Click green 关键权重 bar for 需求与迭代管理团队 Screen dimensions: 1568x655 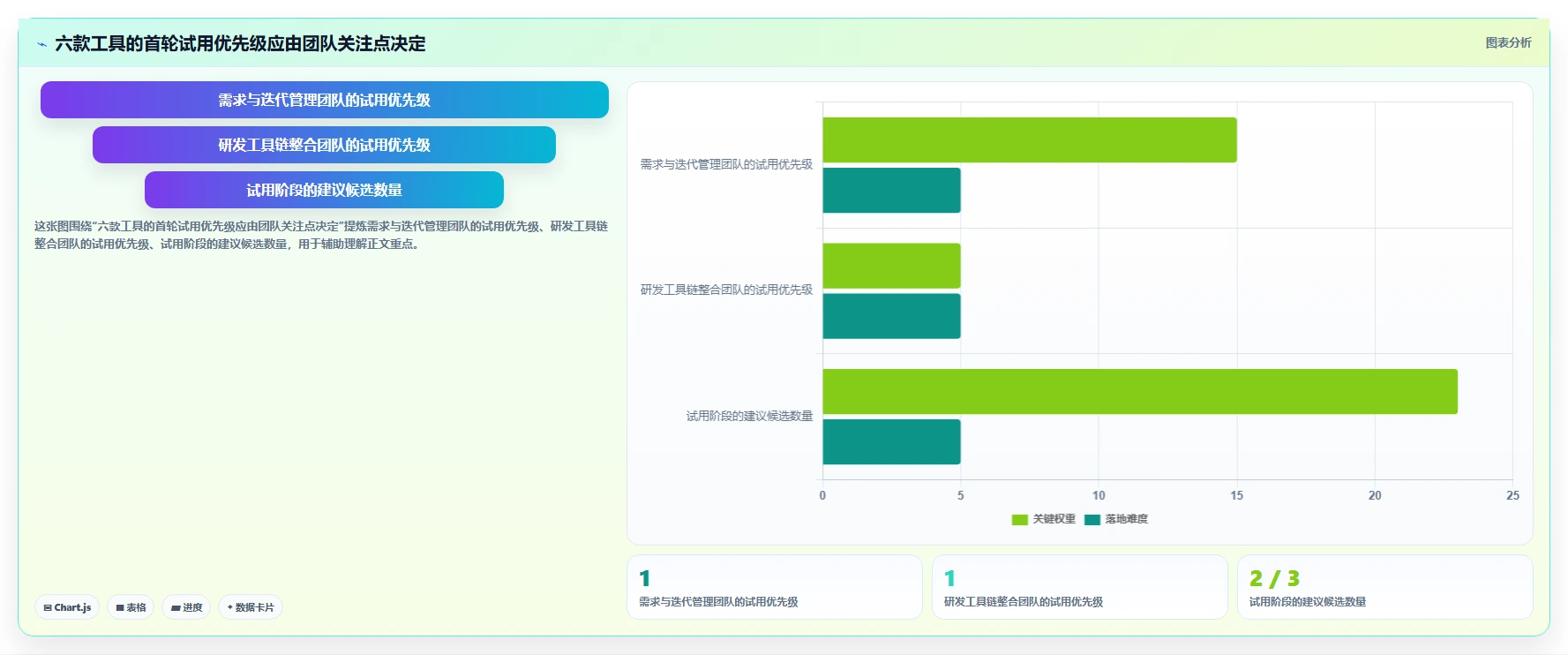coord(1030,139)
